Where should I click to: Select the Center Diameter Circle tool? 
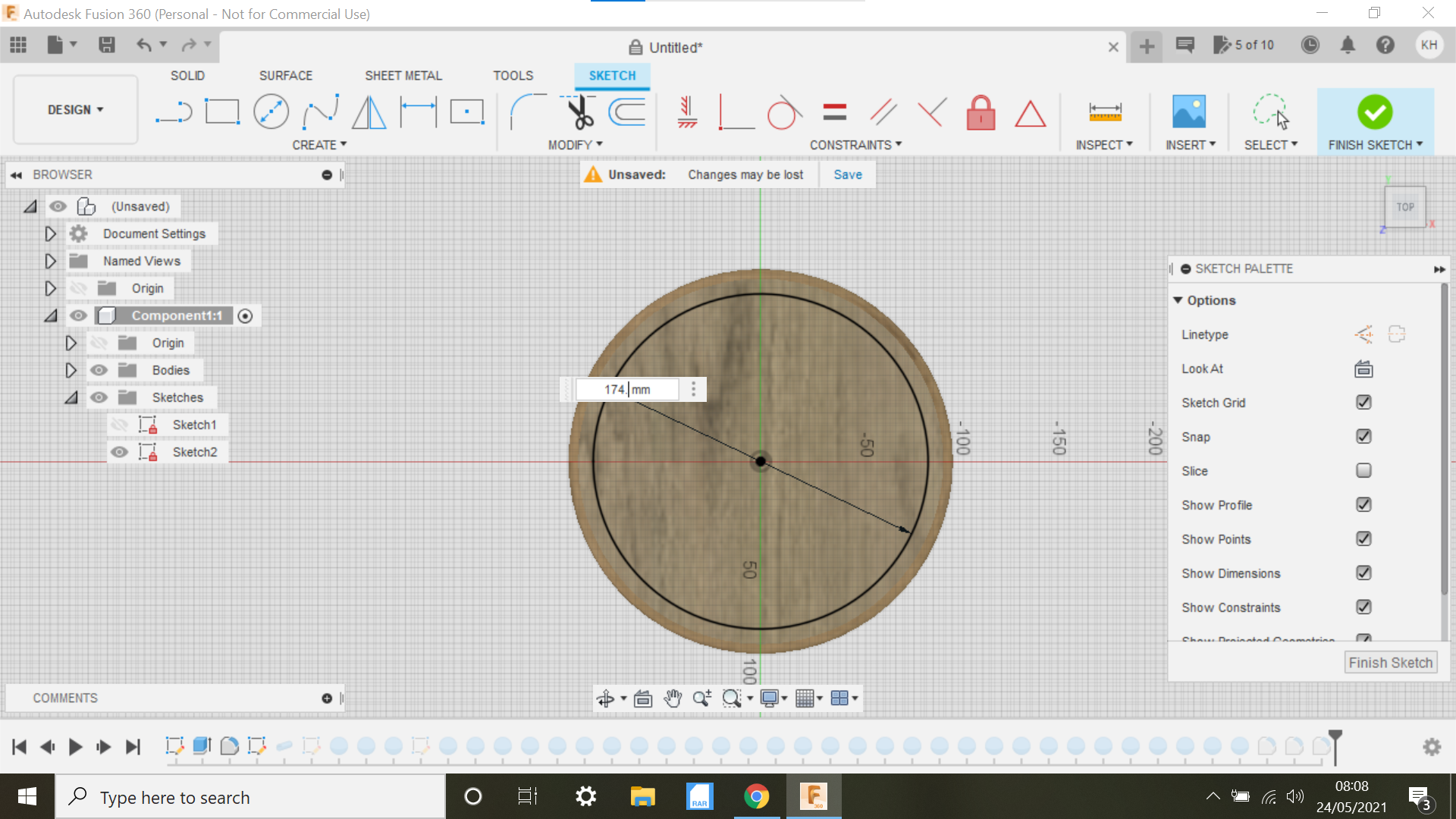click(271, 111)
